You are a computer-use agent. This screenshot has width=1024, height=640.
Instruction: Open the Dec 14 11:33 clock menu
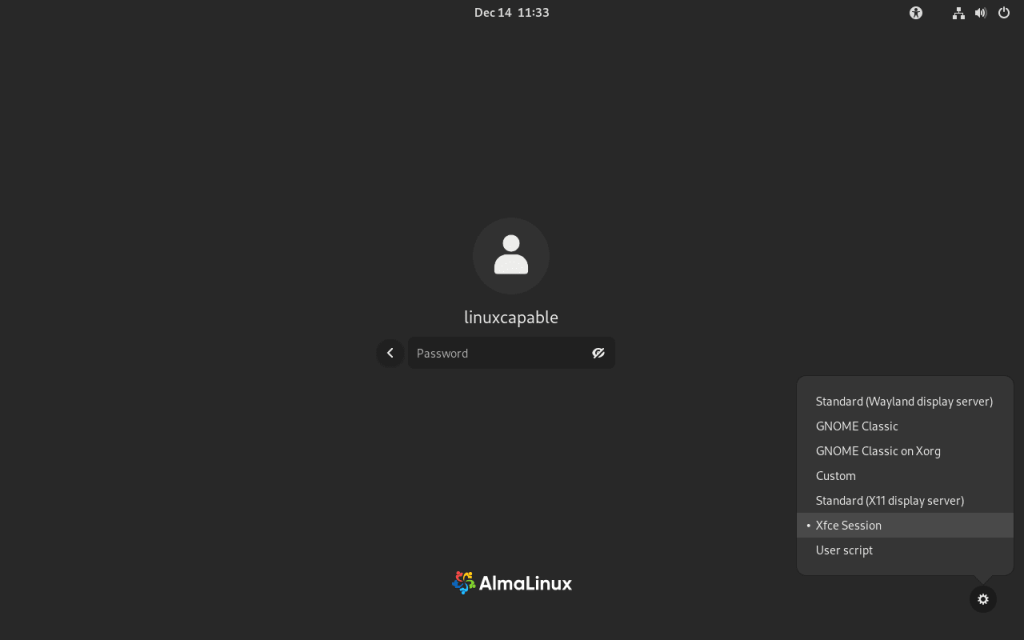(x=511, y=12)
